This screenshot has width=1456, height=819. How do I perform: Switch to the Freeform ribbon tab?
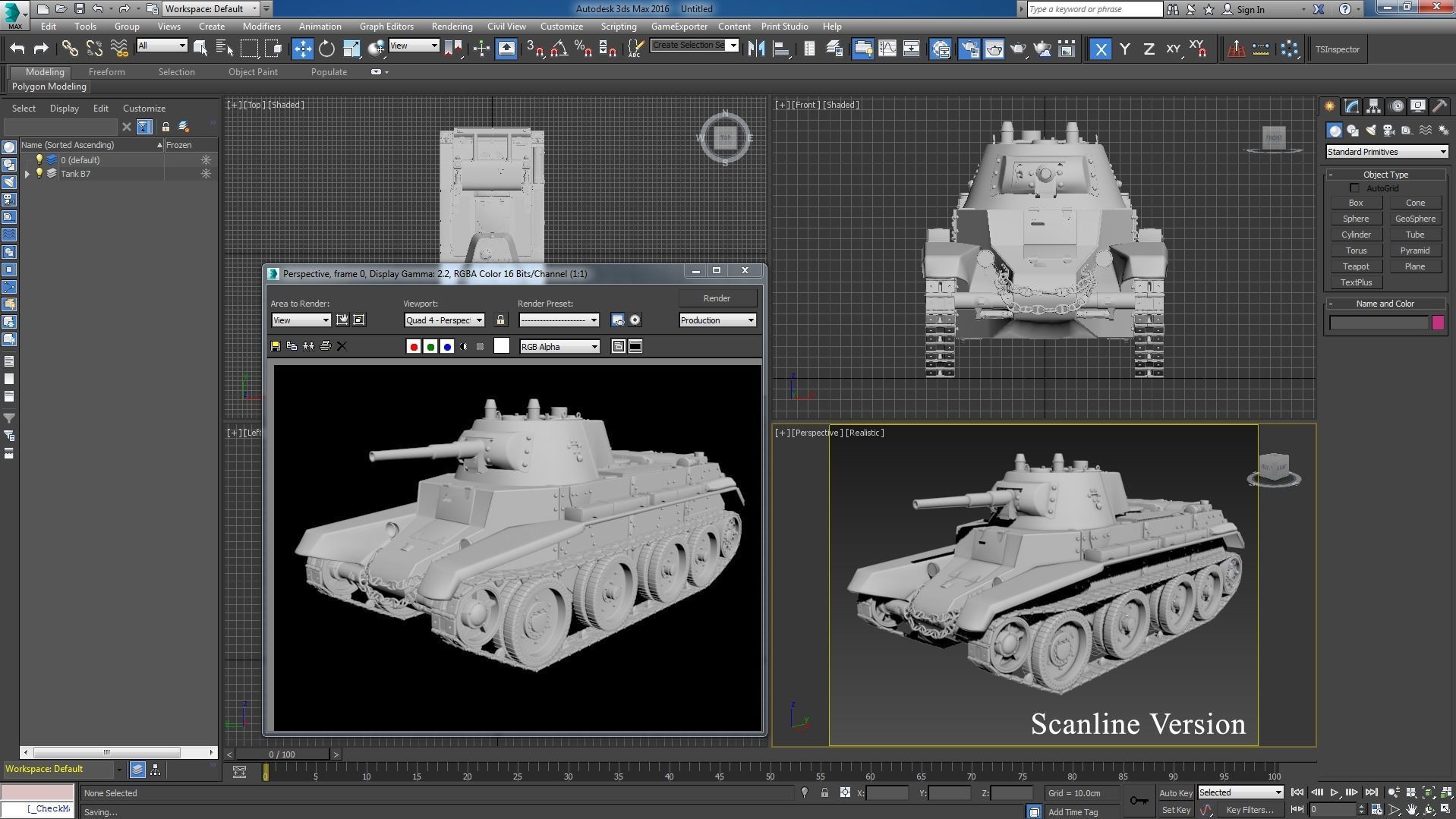point(106,72)
